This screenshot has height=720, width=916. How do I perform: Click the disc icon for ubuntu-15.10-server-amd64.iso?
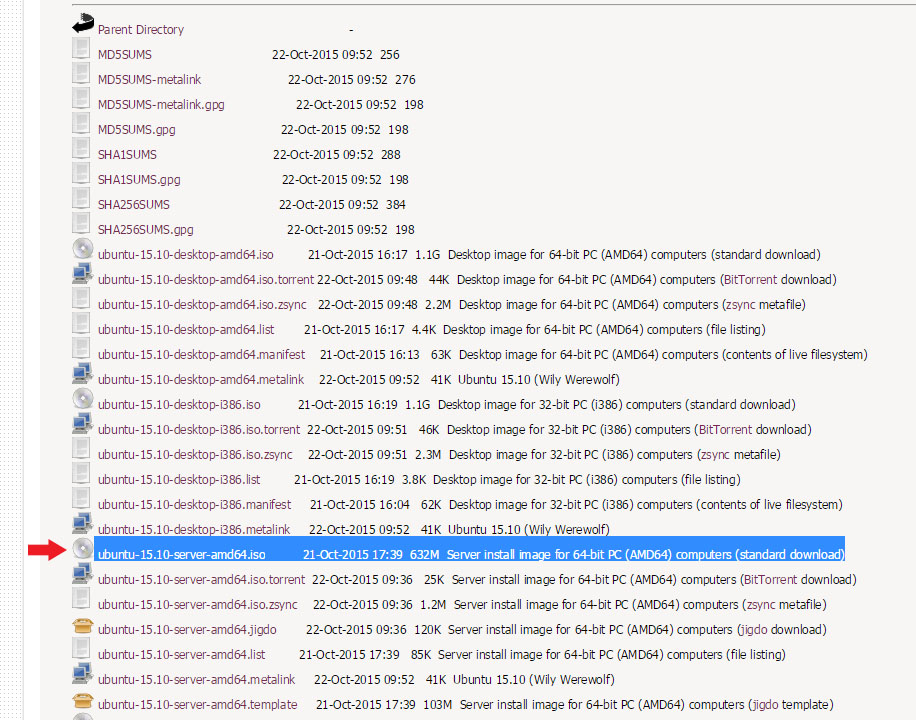(x=83, y=549)
